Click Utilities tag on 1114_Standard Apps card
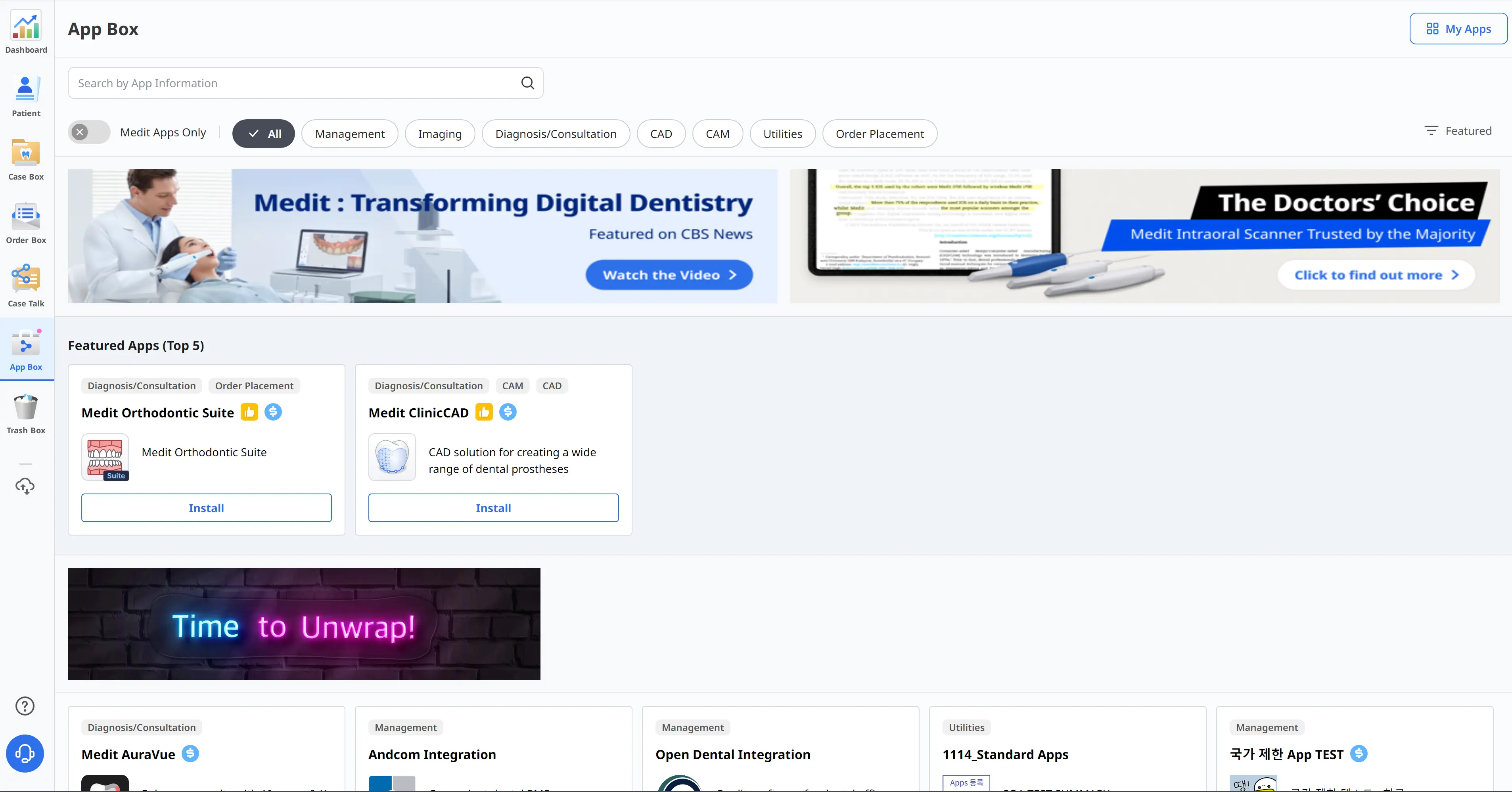 click(967, 727)
